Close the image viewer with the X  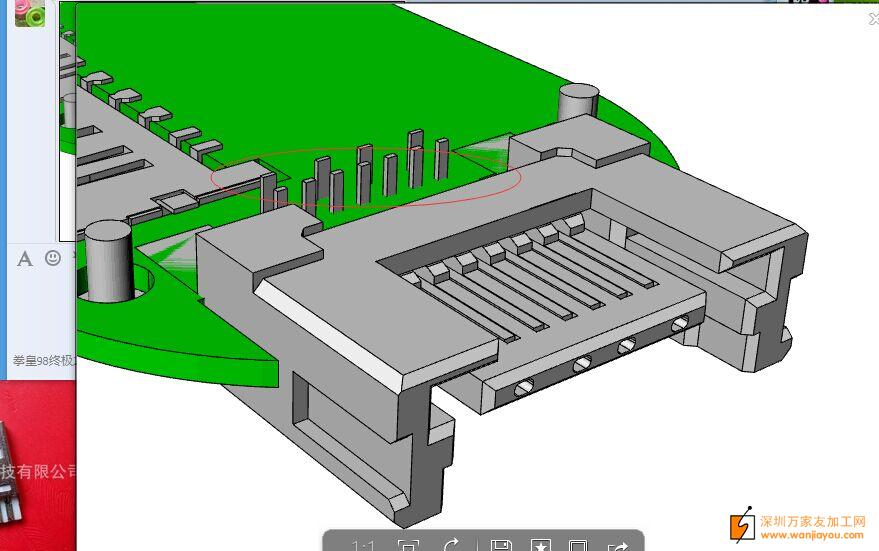(873, 18)
